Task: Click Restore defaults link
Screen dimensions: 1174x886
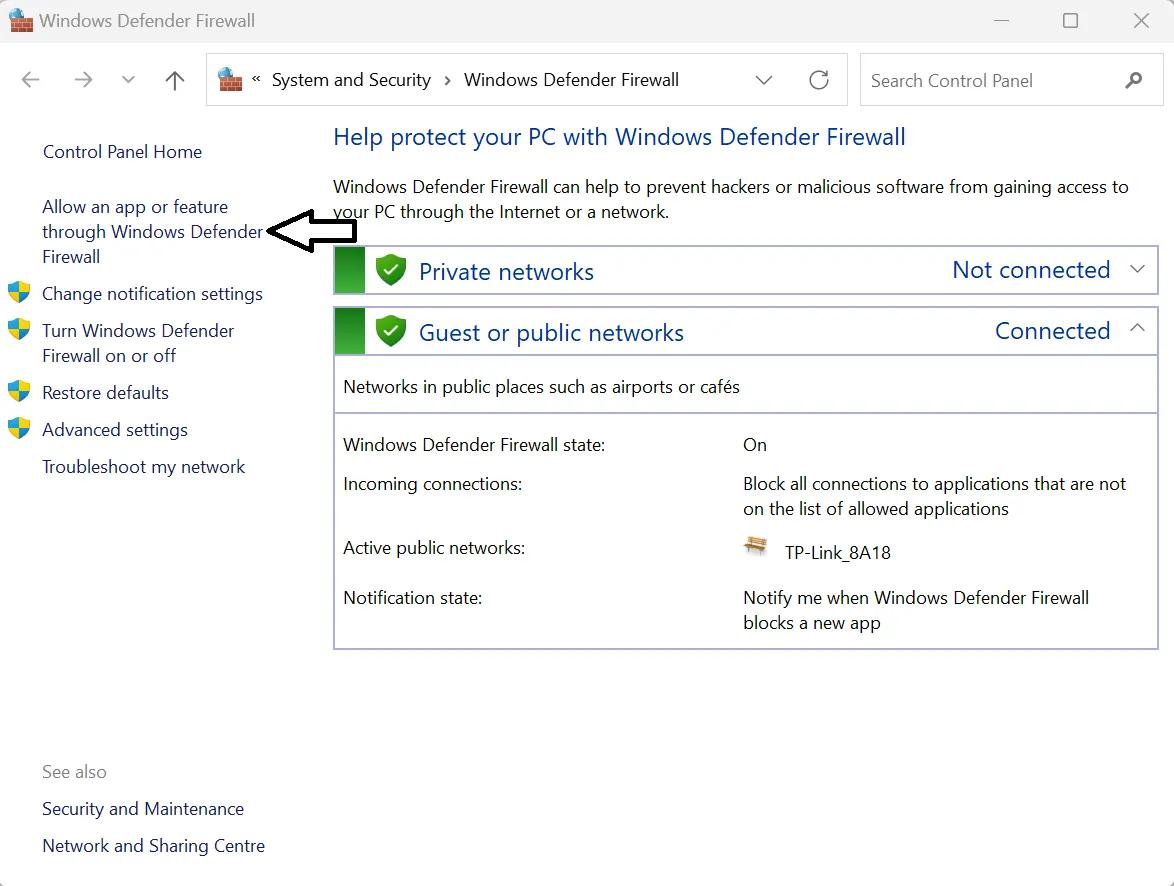Action: [x=106, y=392]
